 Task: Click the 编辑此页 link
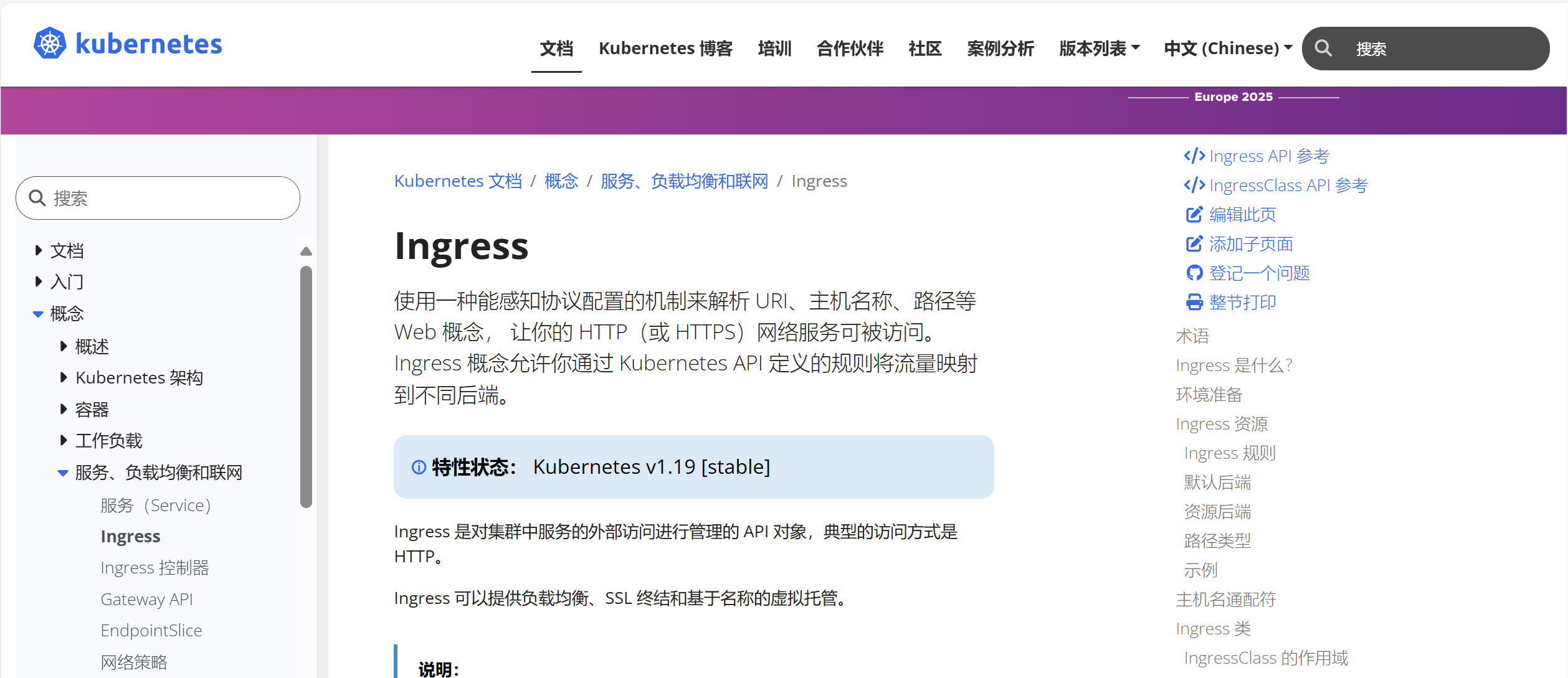coord(1243,215)
